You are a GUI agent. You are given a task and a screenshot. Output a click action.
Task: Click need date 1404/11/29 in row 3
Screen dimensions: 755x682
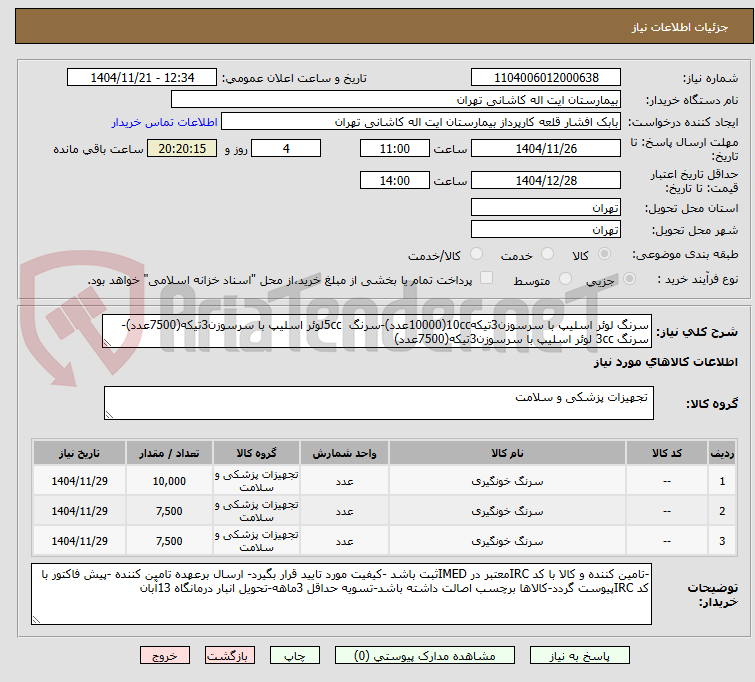click(79, 541)
